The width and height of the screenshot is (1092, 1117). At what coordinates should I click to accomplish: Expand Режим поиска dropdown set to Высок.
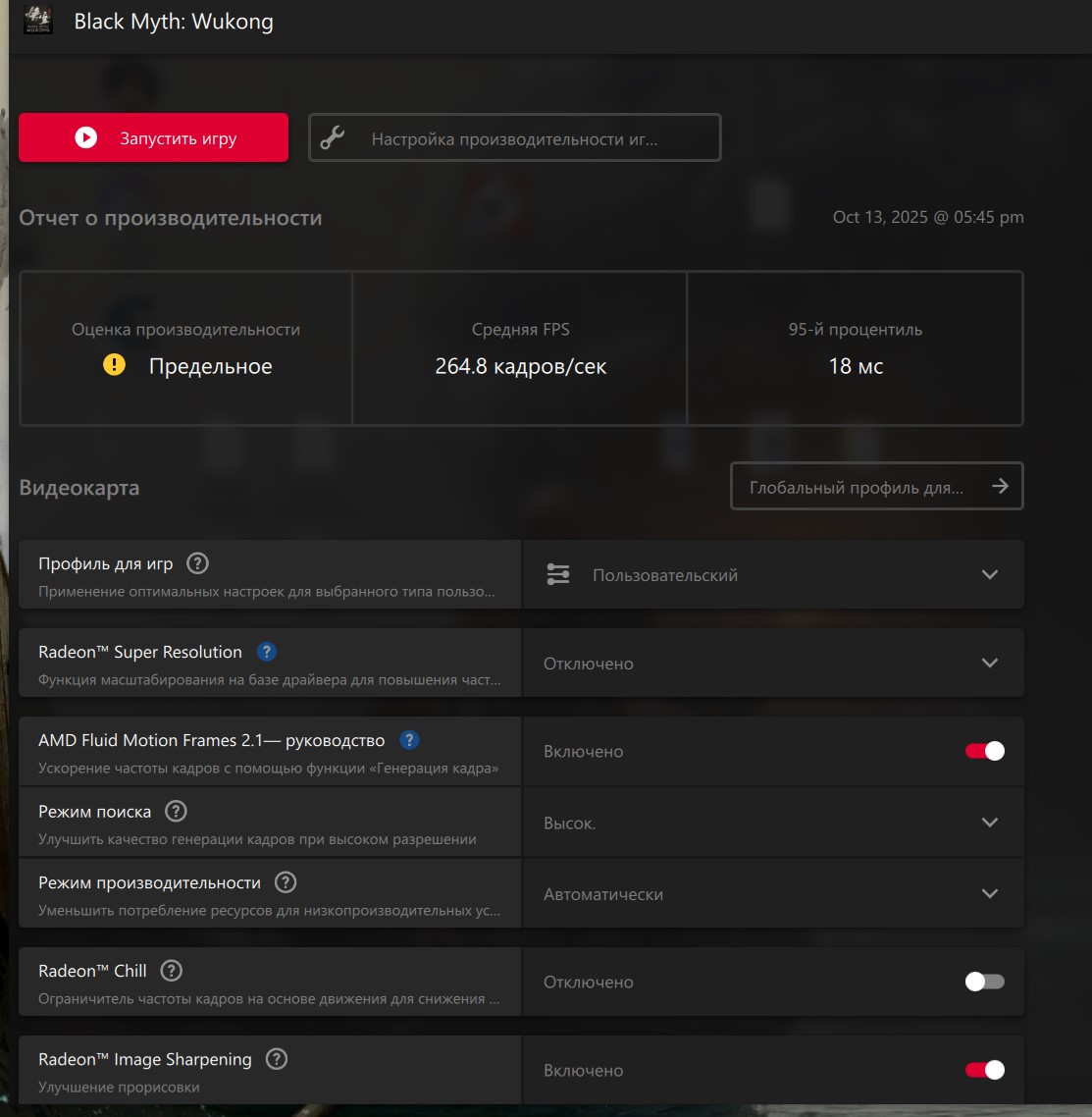[x=773, y=823]
